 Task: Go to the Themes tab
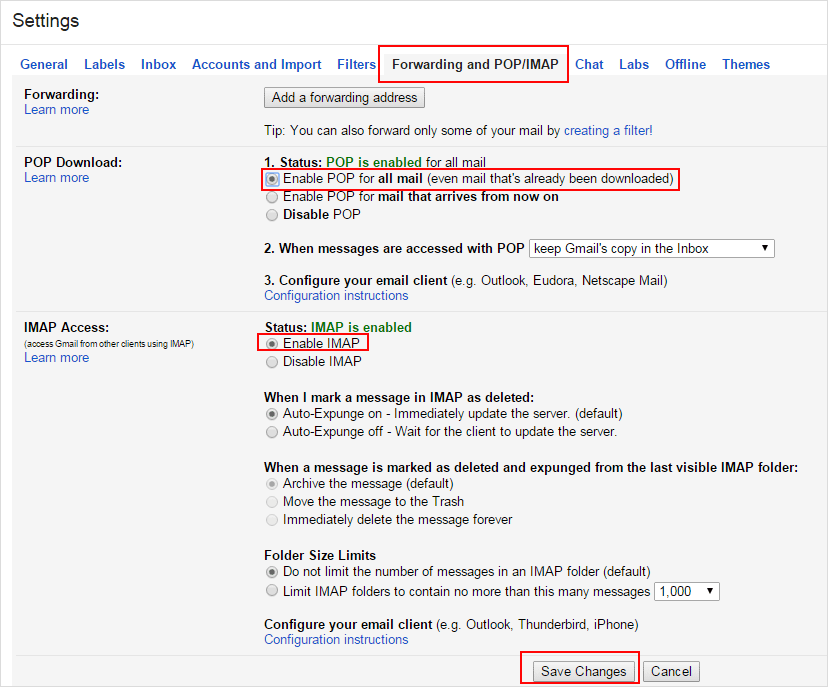point(746,64)
